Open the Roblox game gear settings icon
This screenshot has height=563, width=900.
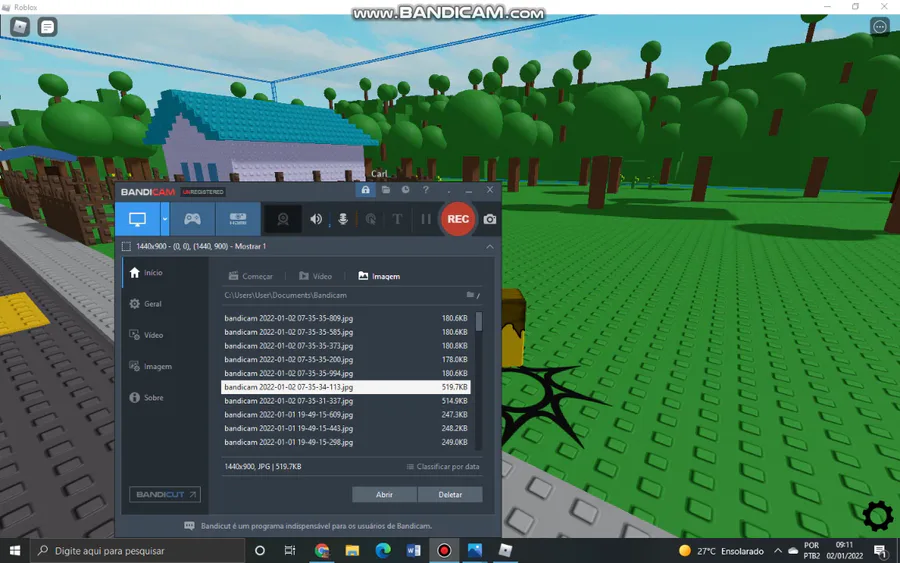(878, 516)
